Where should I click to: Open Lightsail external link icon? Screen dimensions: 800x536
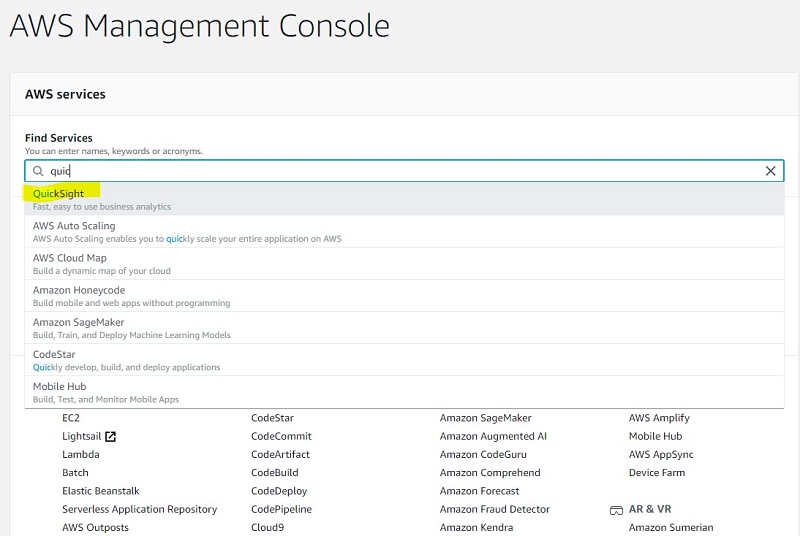tap(110, 437)
